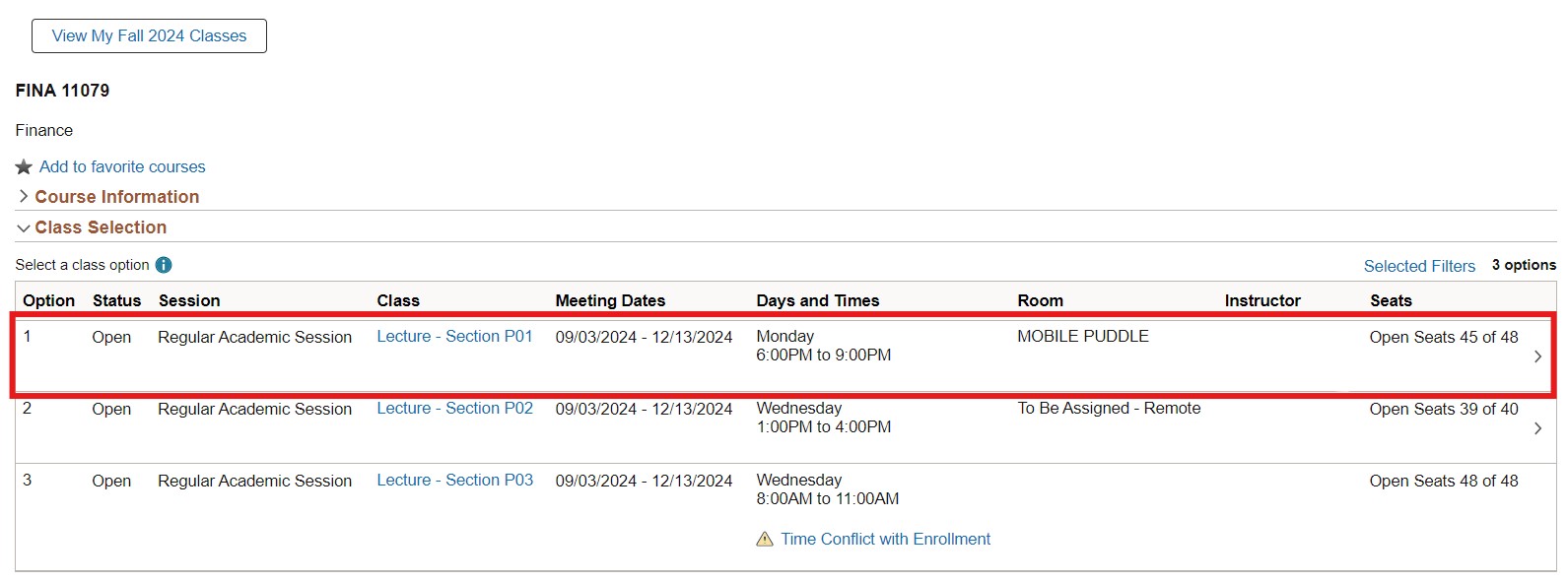Click the Seats column header

(1390, 300)
